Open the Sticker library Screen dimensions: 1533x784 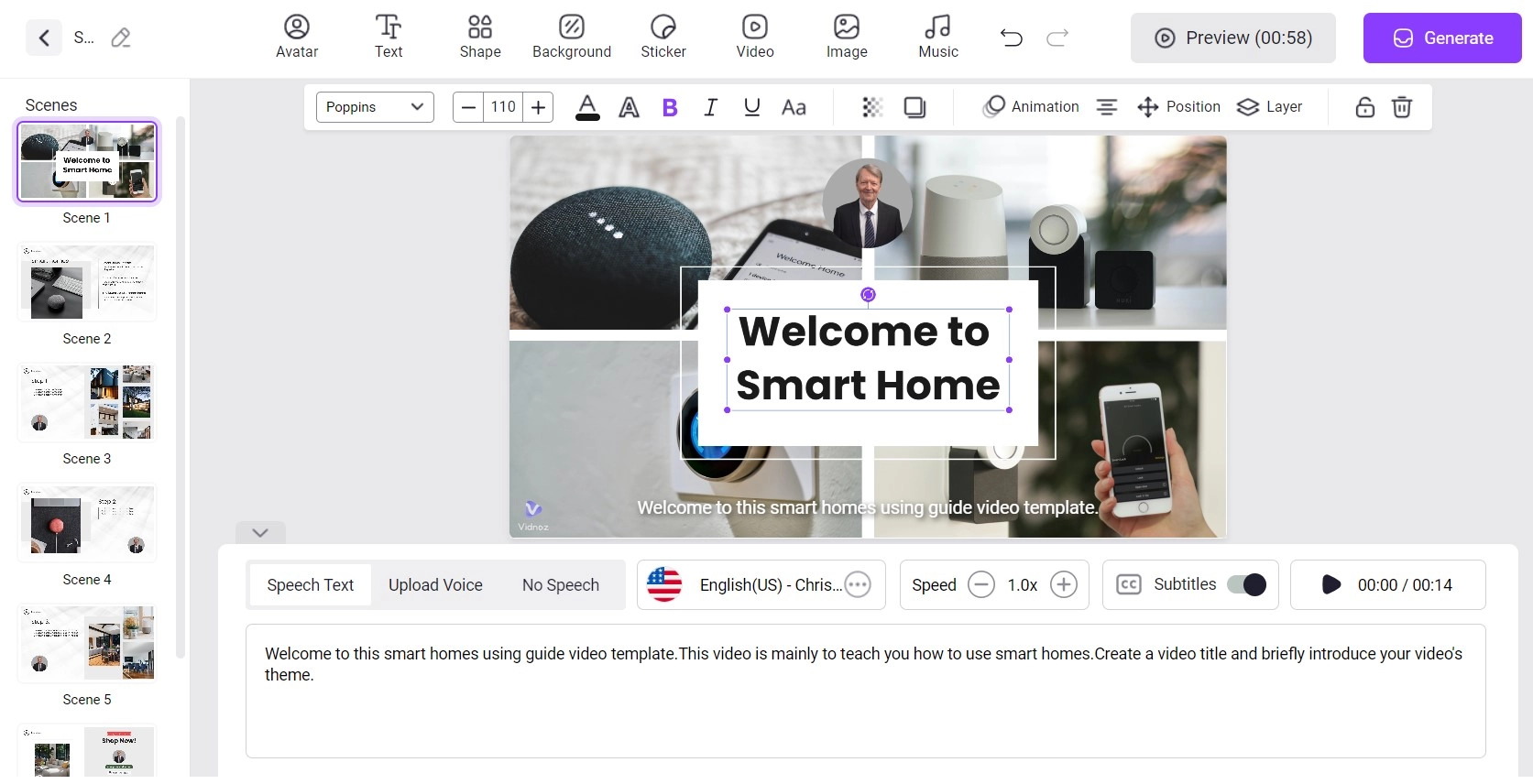click(x=663, y=38)
